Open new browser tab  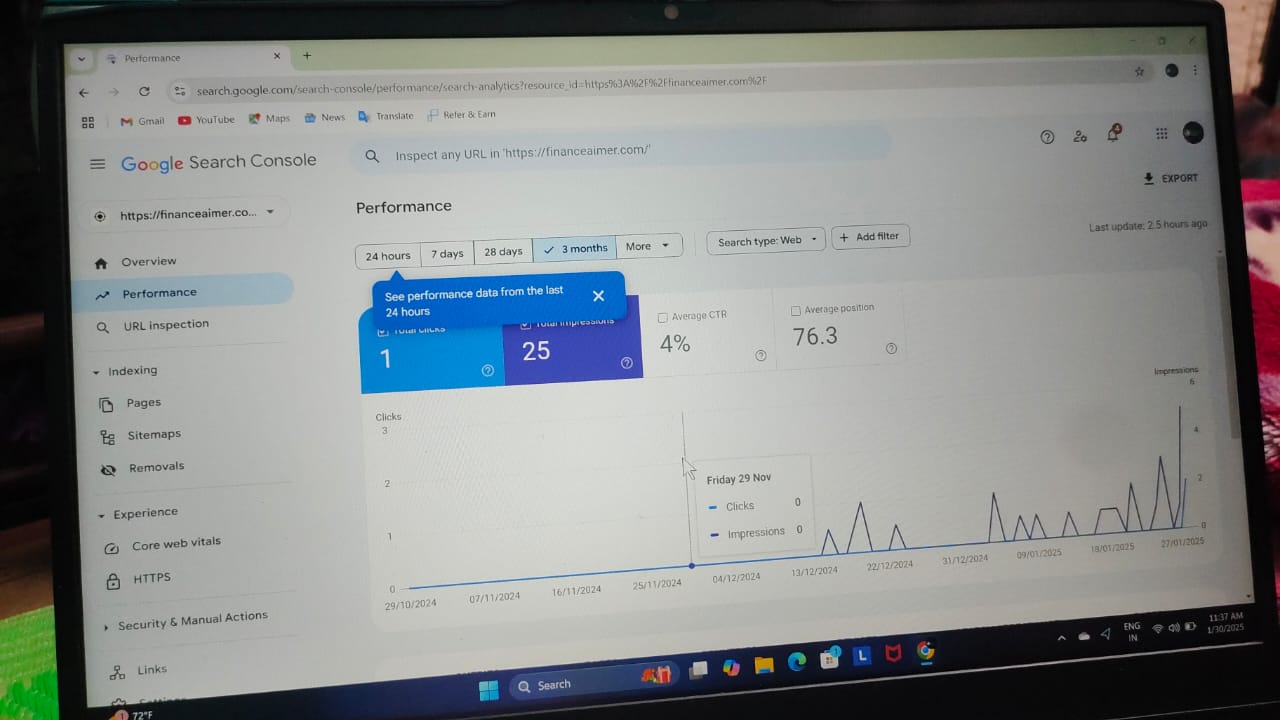tap(307, 56)
